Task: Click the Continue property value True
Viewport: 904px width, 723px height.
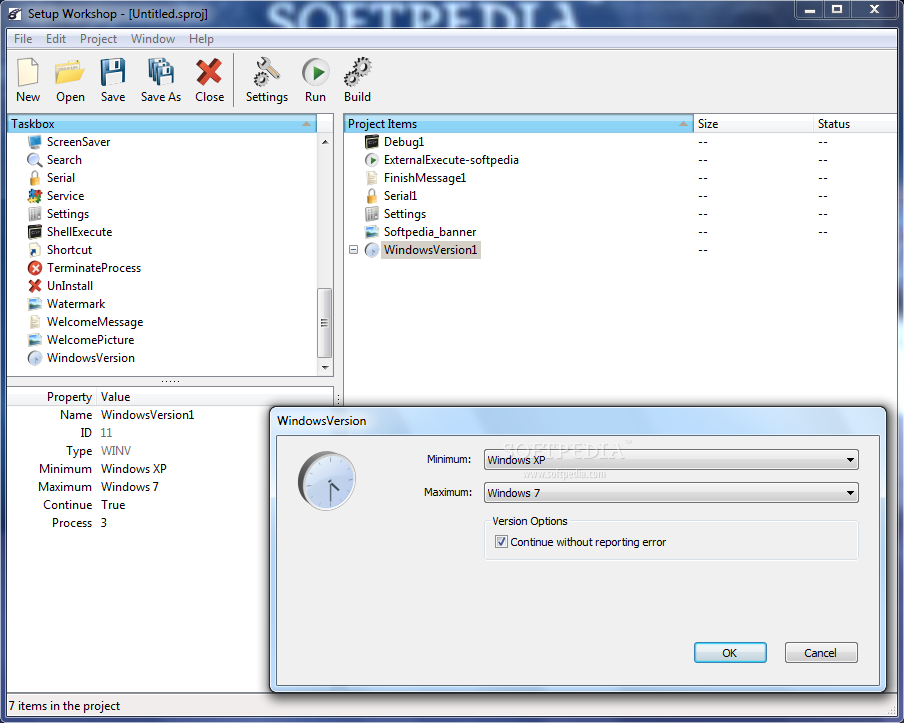Action: [x=113, y=505]
